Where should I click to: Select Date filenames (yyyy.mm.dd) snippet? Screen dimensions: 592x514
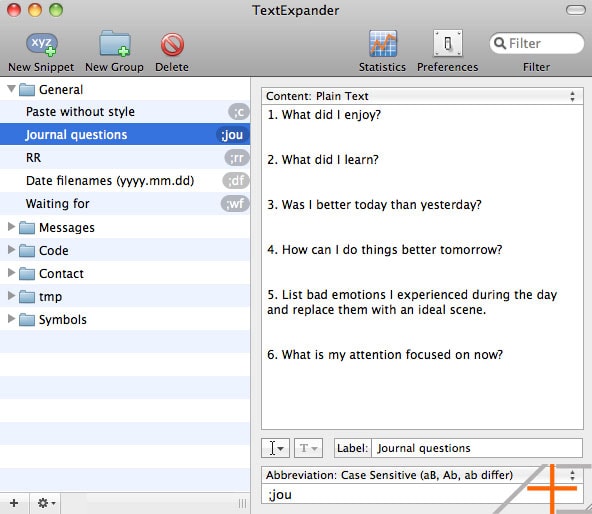(125, 181)
